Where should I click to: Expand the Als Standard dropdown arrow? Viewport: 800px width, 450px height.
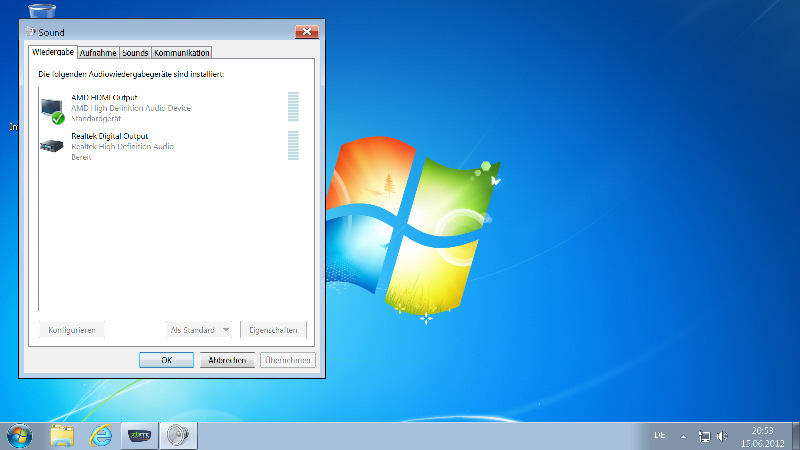(x=226, y=330)
